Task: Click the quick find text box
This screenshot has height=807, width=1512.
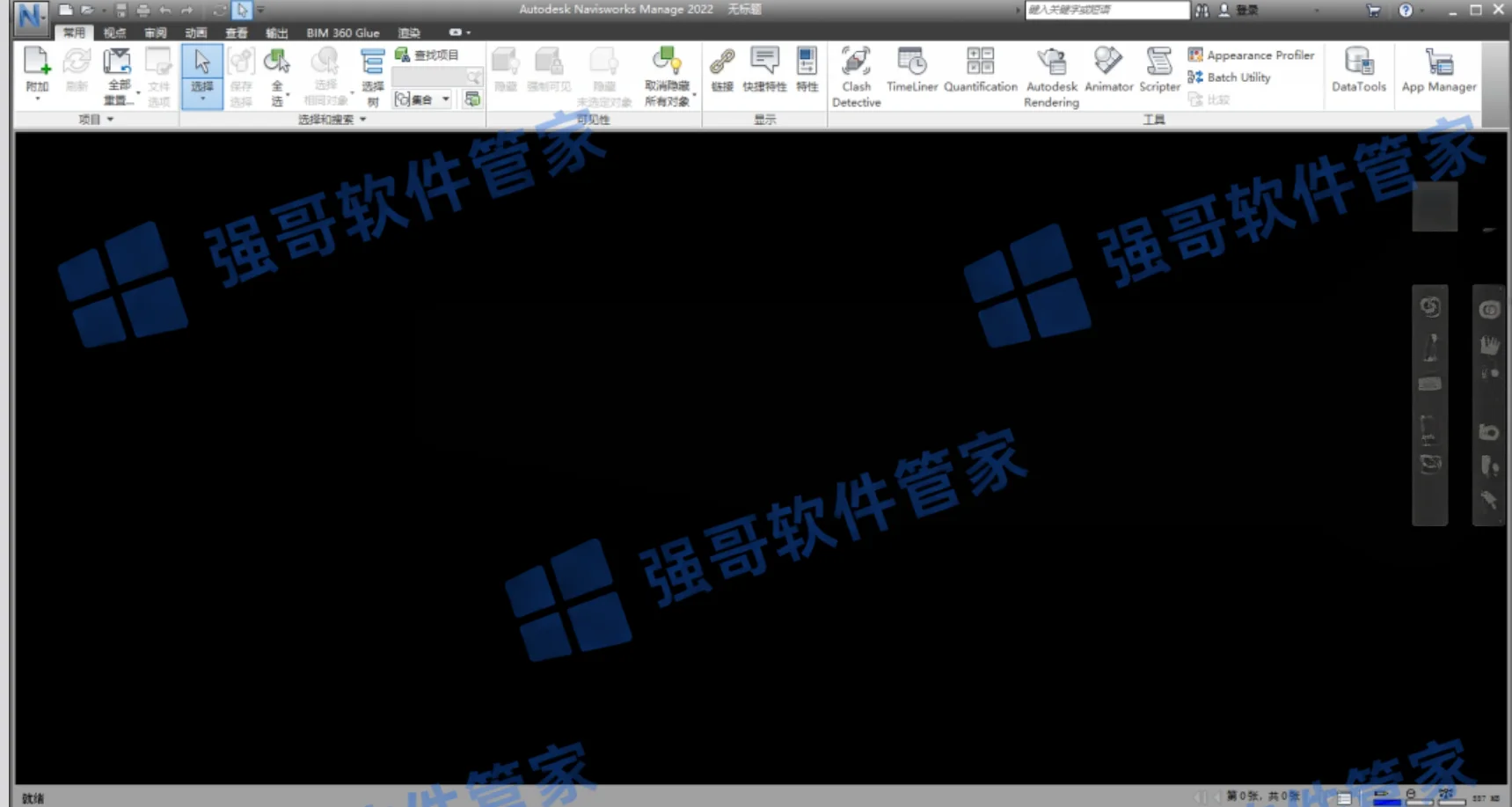Action: (x=437, y=77)
